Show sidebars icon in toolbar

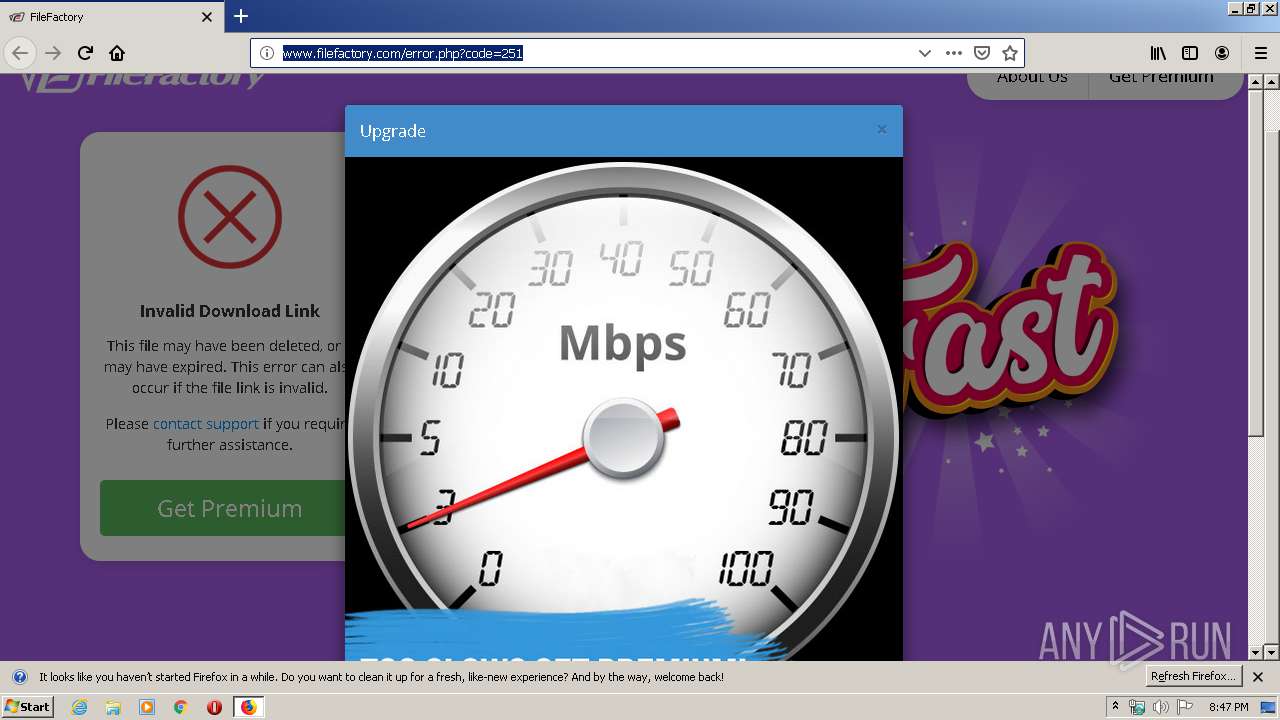click(1190, 53)
